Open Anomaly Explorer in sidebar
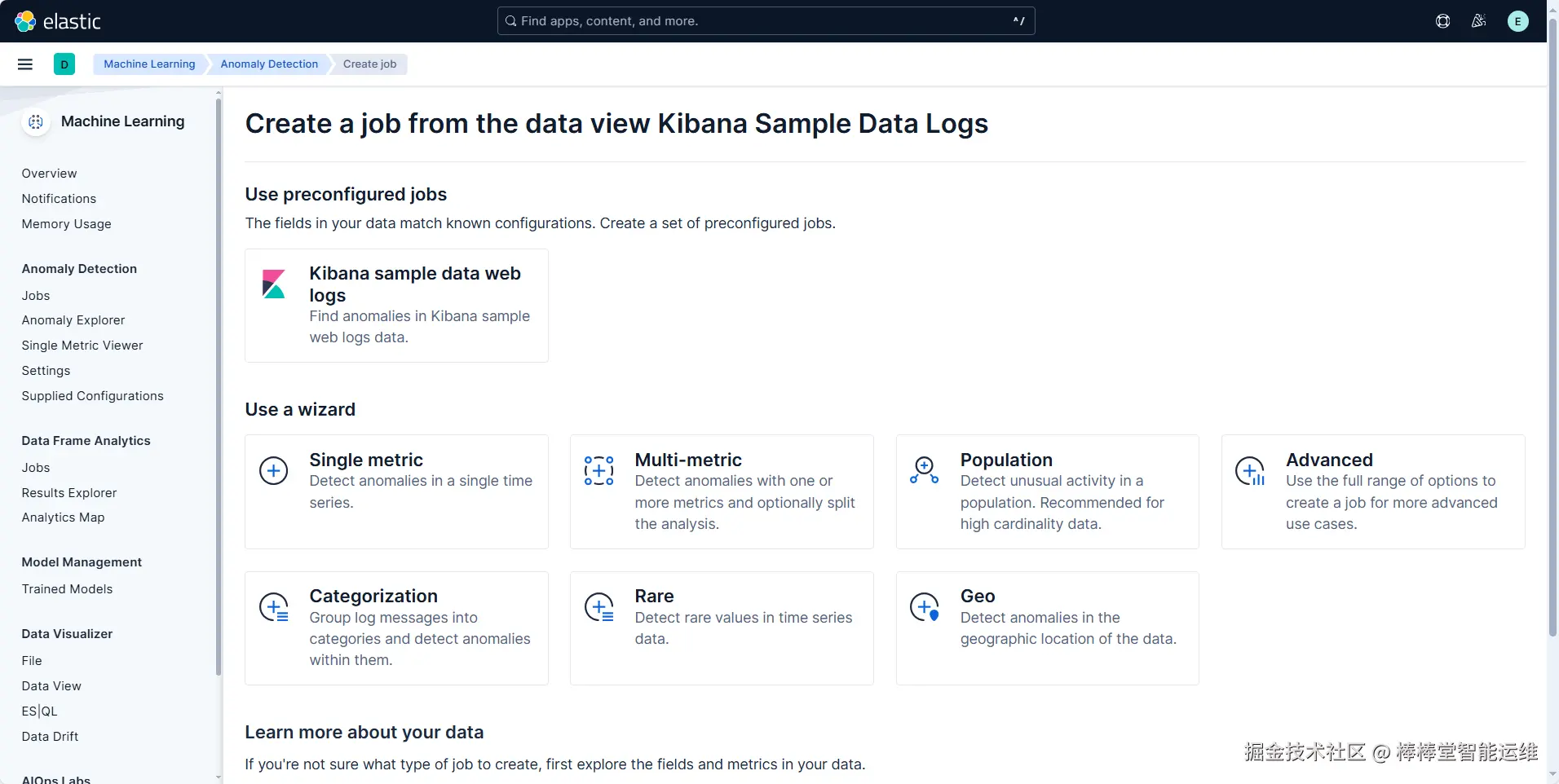The image size is (1559, 784). point(73,320)
